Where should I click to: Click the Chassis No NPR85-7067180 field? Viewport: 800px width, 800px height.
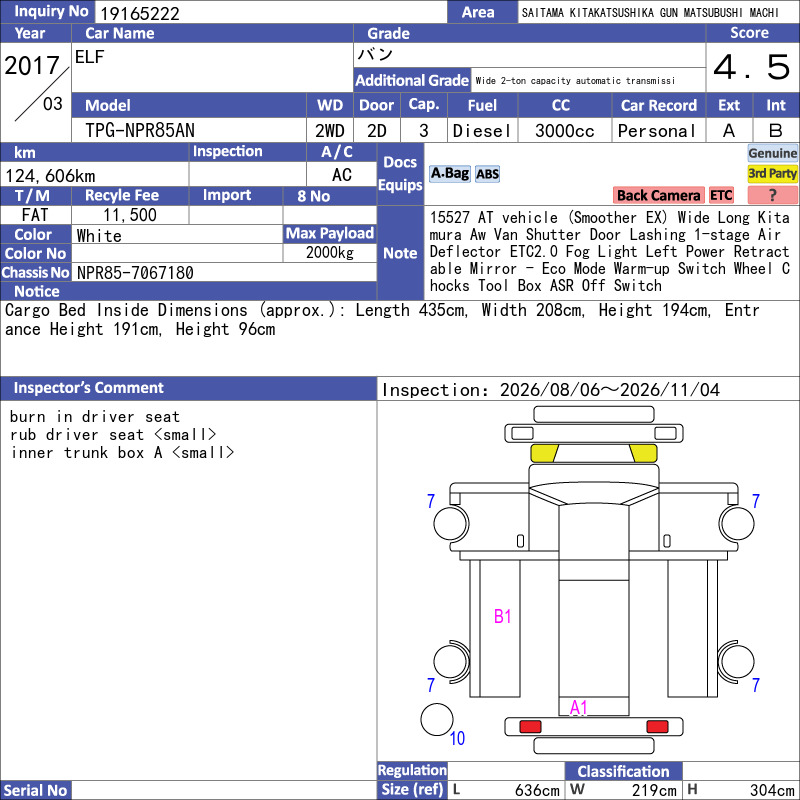click(x=224, y=272)
